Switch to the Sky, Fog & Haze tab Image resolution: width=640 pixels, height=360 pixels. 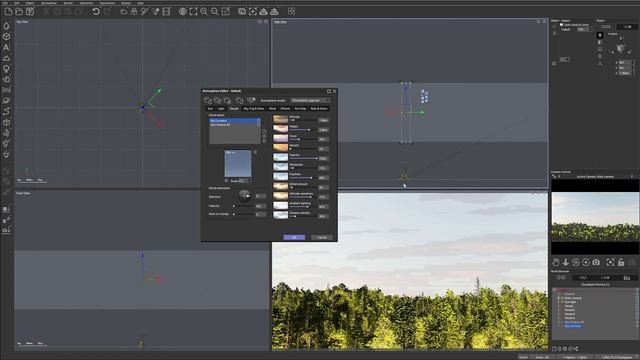pos(254,109)
